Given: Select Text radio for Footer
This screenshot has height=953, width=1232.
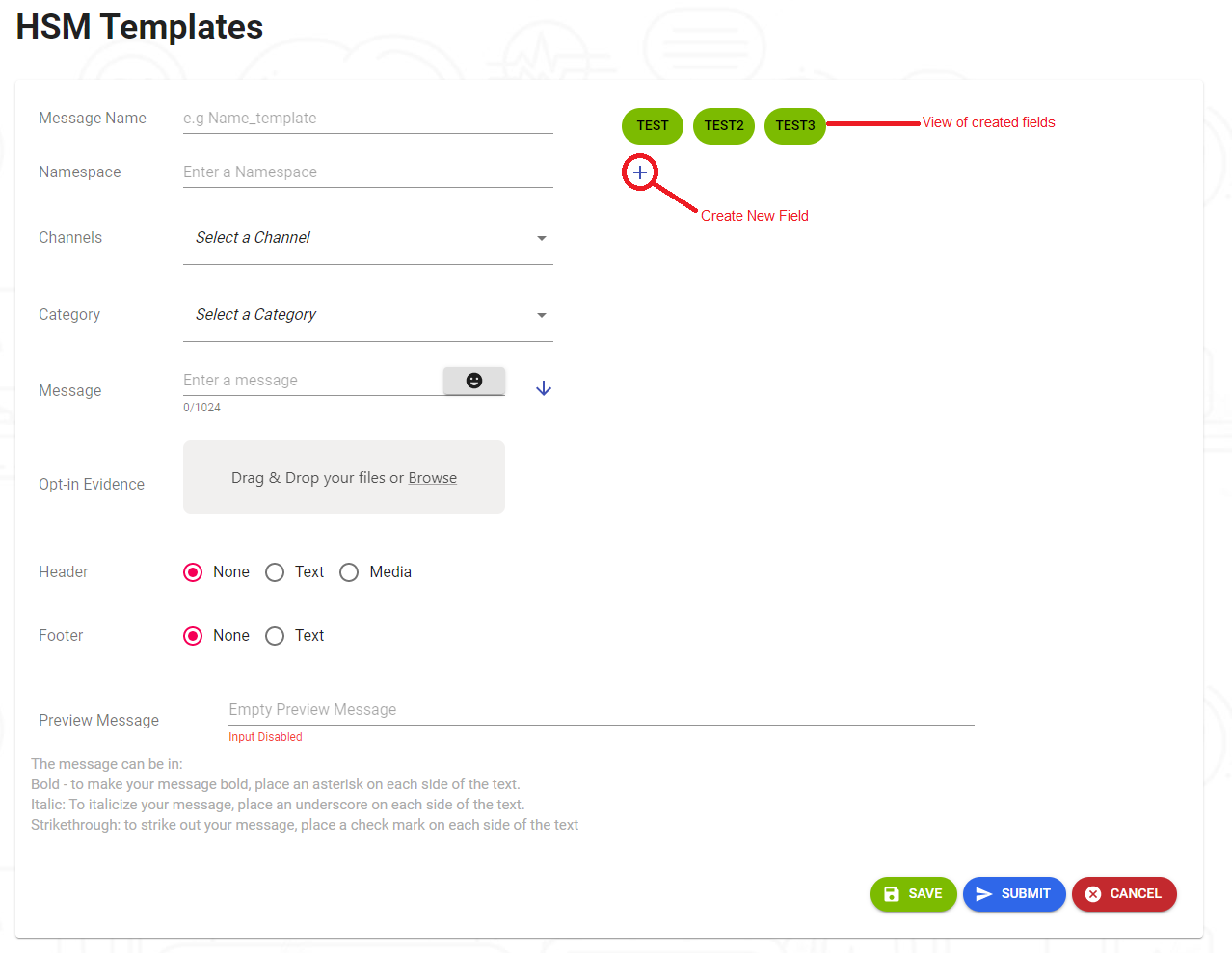Looking at the screenshot, I should 276,636.
